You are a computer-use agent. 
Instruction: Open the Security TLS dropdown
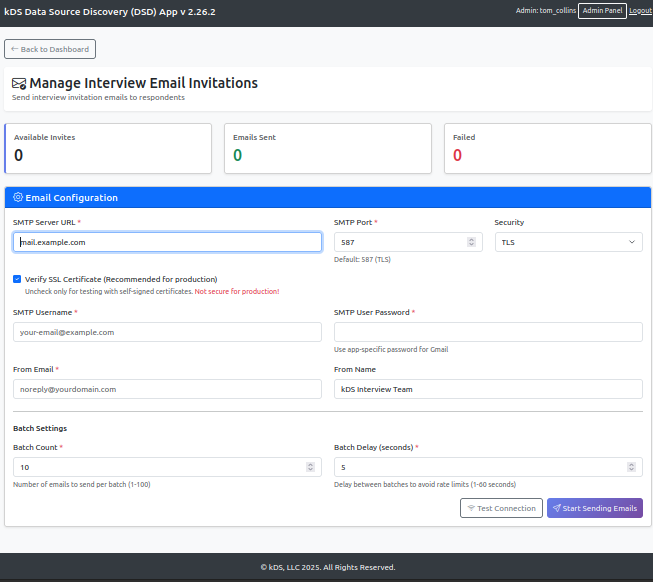[568, 242]
